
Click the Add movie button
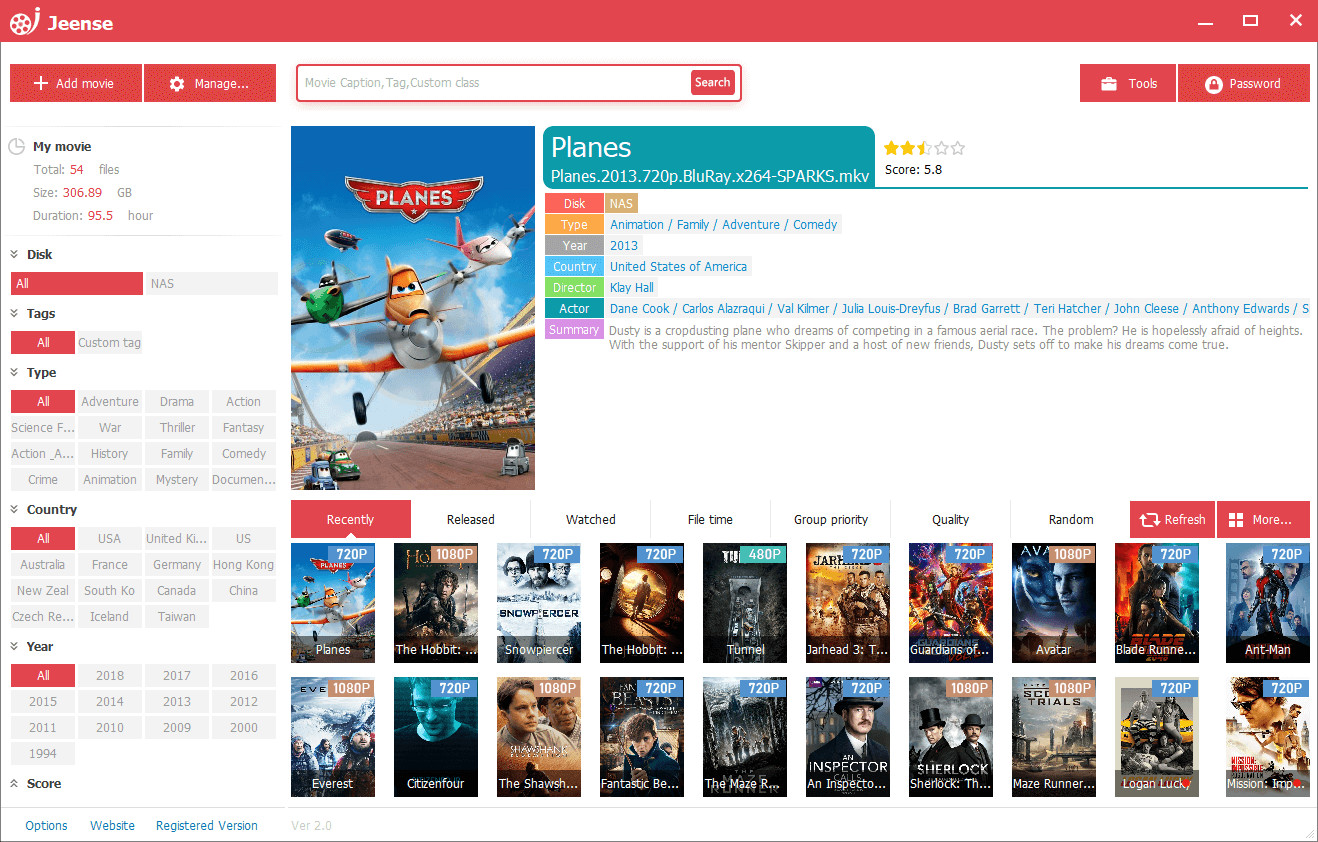click(76, 84)
